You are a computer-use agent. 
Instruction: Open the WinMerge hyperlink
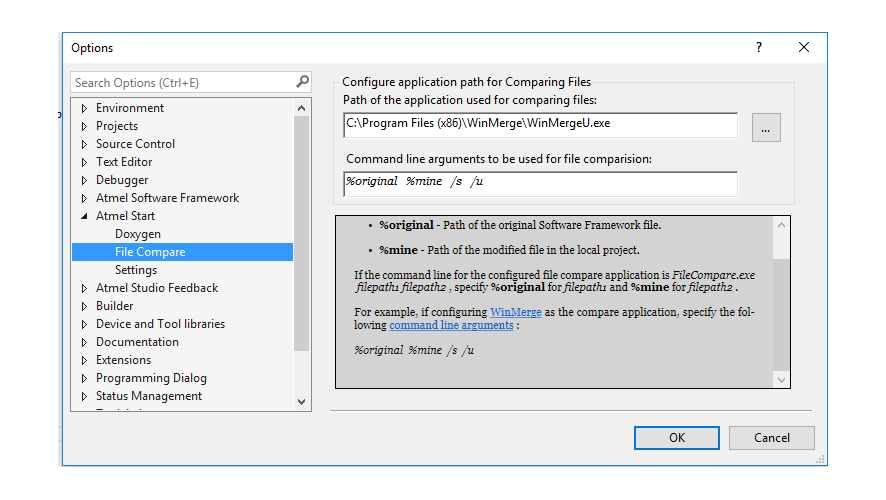pyautogui.click(x=513, y=312)
